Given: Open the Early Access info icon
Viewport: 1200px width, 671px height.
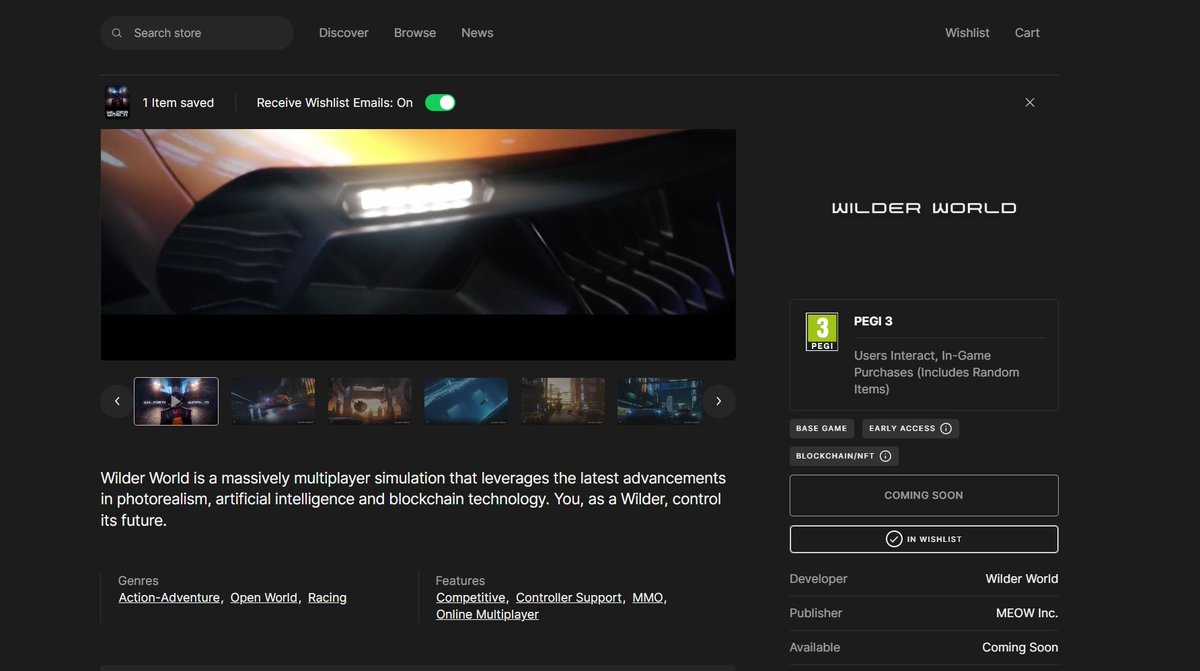Looking at the screenshot, I should tap(946, 428).
